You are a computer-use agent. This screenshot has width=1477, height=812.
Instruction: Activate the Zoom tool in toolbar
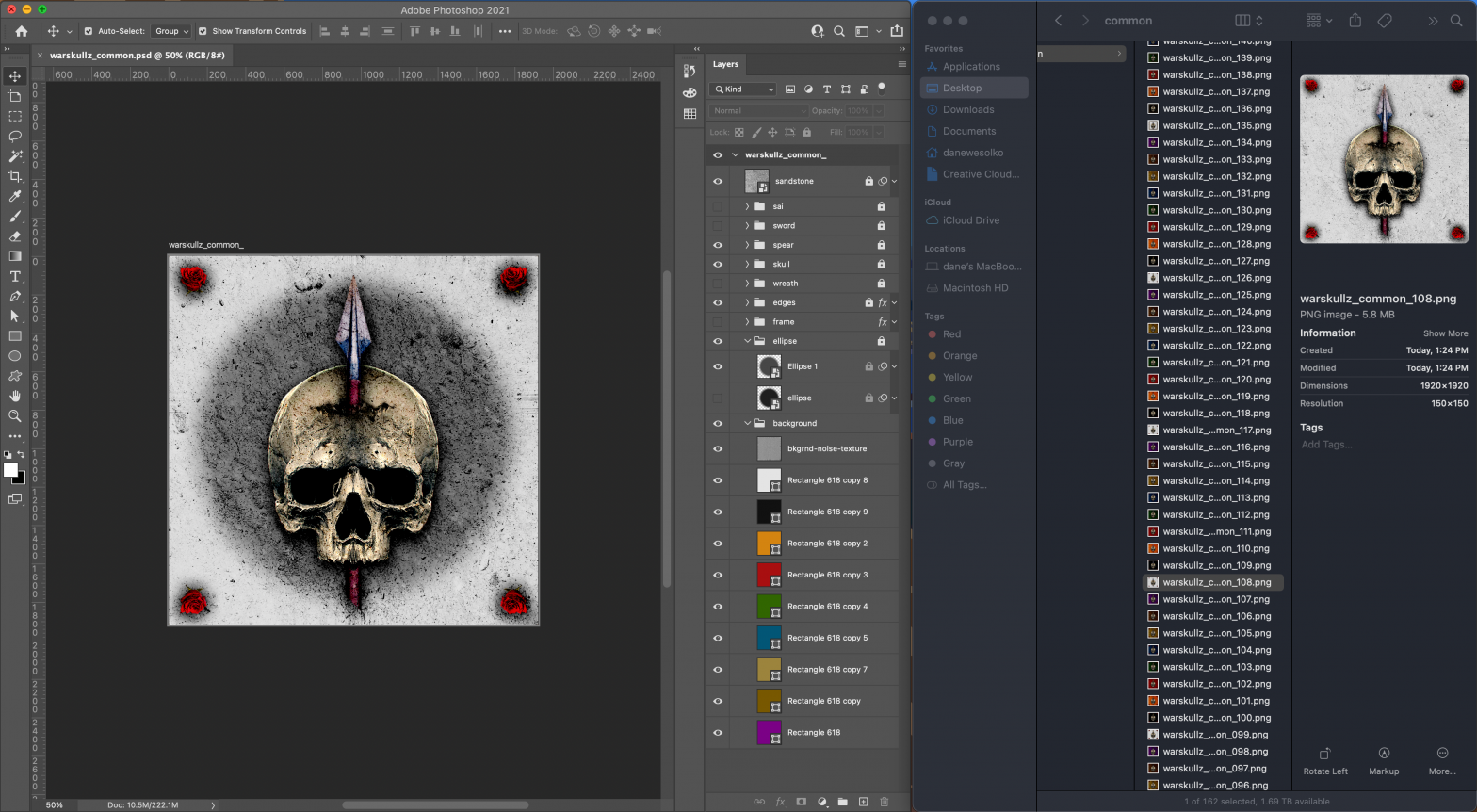point(15,415)
